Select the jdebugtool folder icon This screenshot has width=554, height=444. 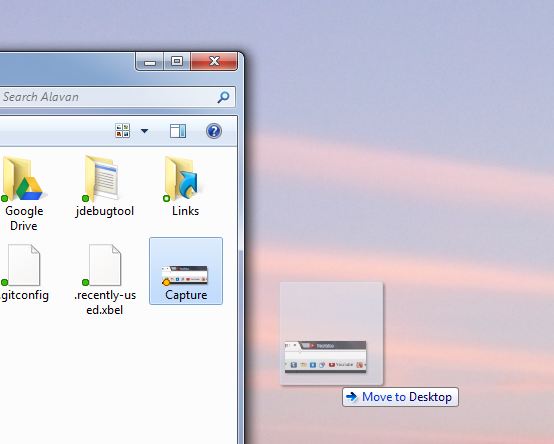(102, 178)
